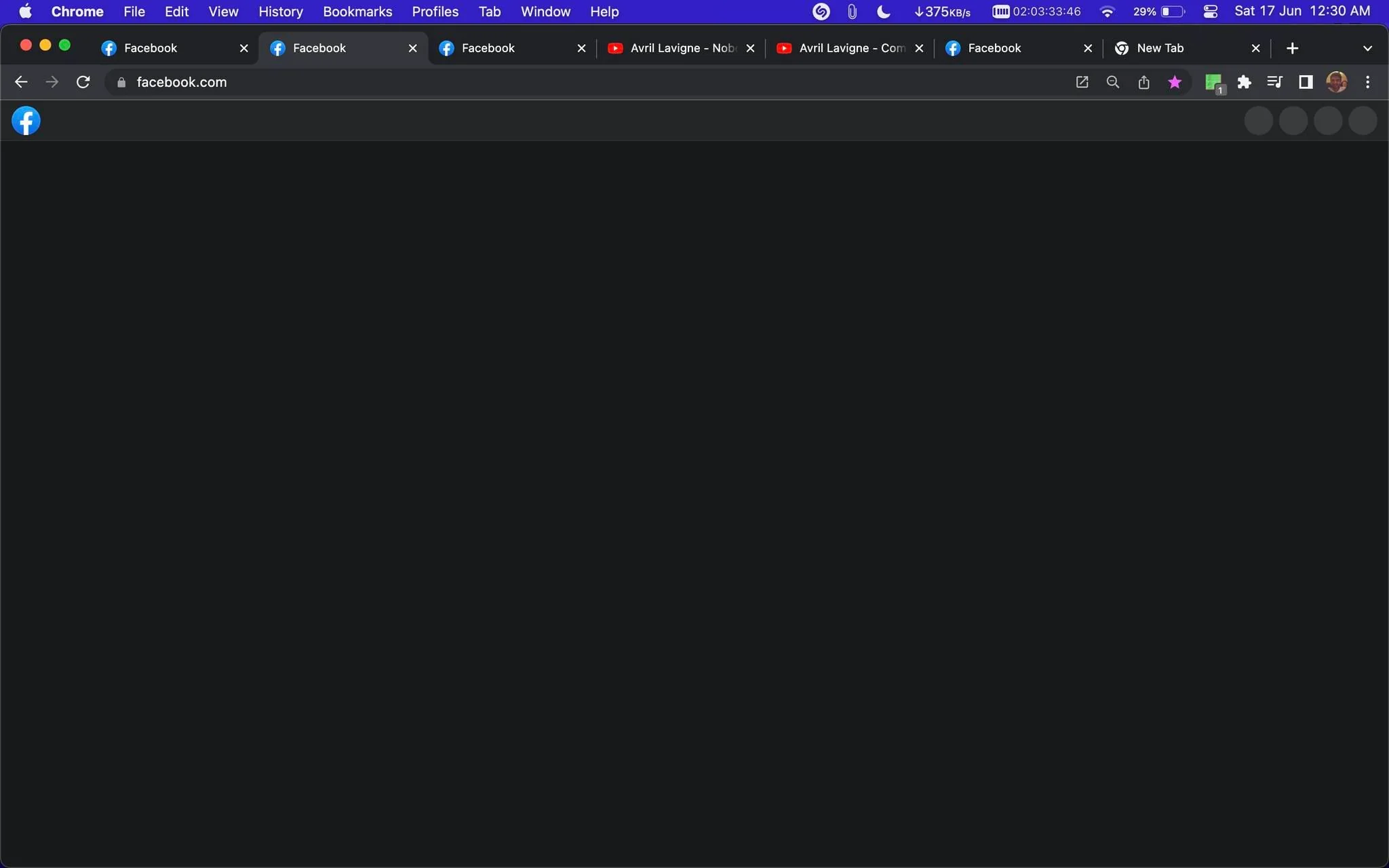Viewport: 1389px width, 868px height.
Task: Add a new tab with the plus button
Action: coord(1292,48)
